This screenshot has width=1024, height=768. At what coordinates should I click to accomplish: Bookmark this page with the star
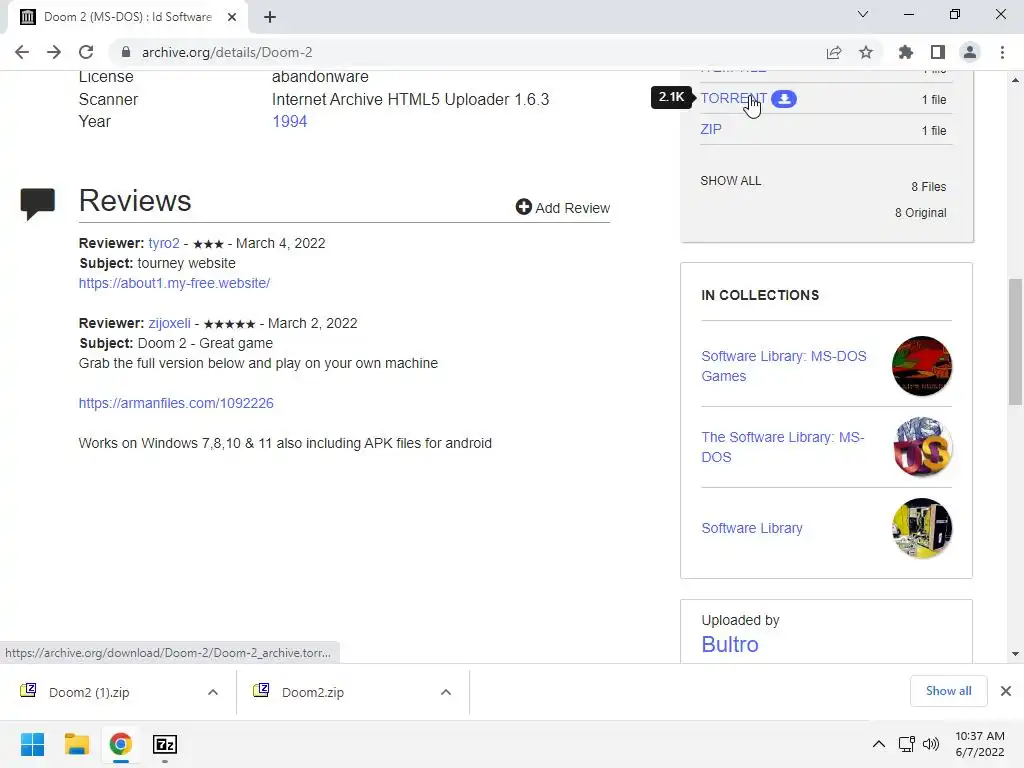866,52
